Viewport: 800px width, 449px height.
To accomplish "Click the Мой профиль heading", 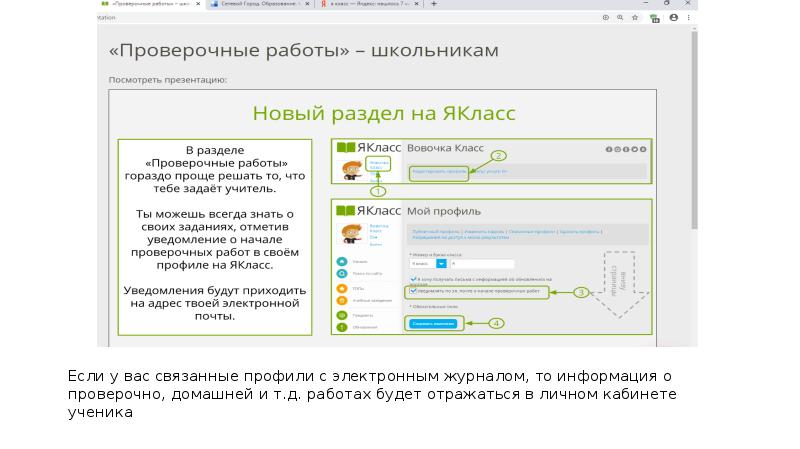I will pyautogui.click(x=444, y=211).
